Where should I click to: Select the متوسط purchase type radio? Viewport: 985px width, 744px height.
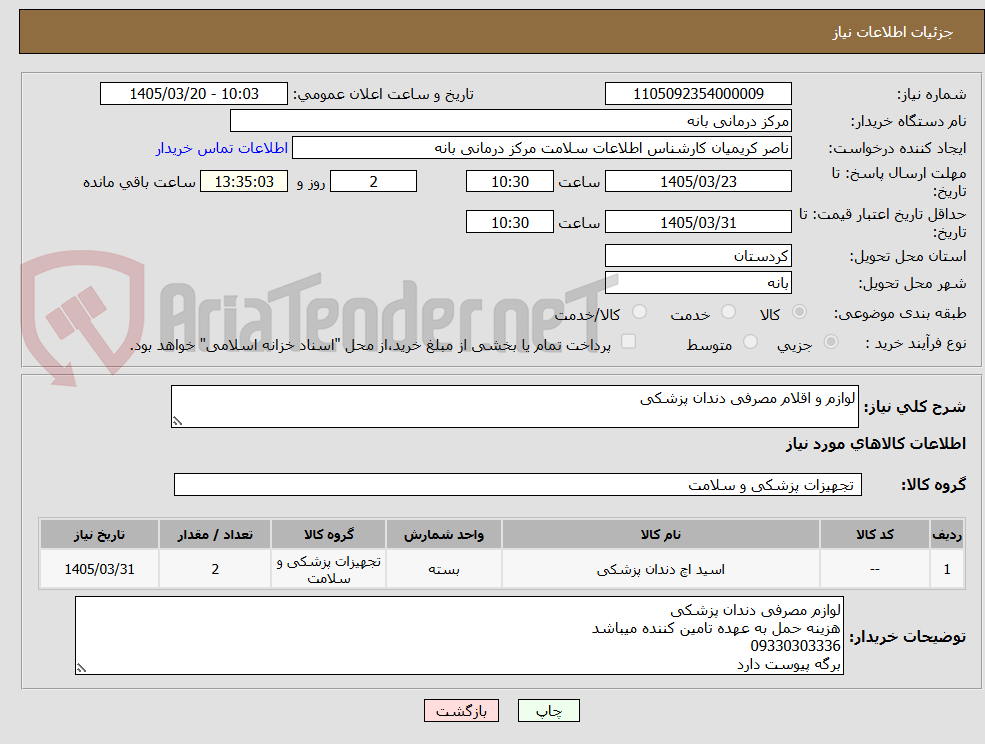[750, 342]
